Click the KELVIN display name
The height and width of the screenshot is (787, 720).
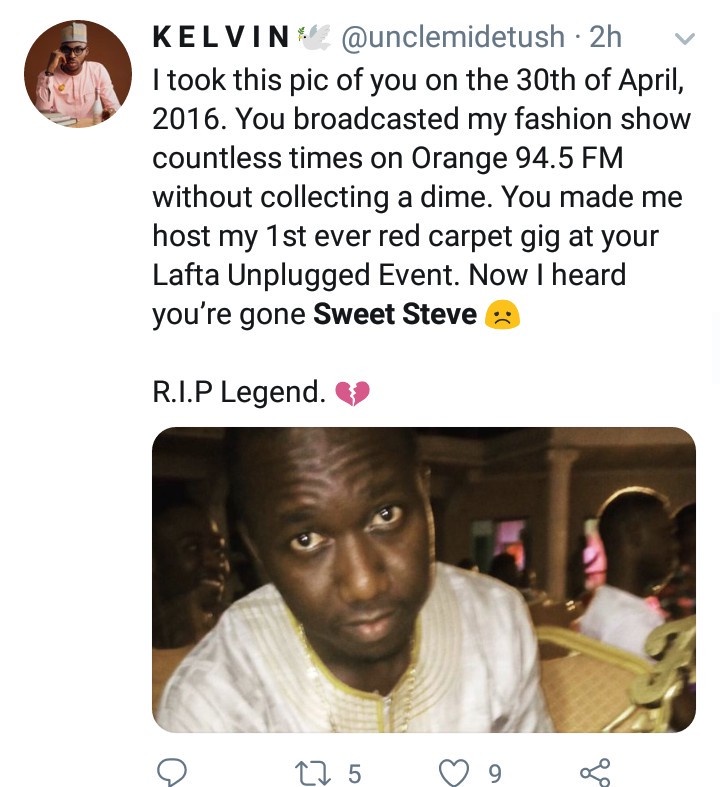coord(220,38)
